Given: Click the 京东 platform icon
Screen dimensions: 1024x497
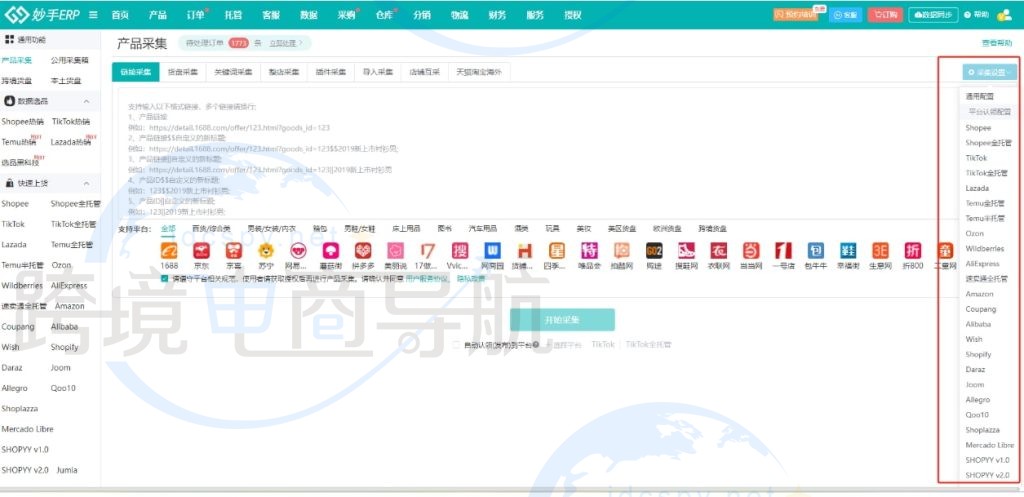Looking at the screenshot, I should pyautogui.click(x=202, y=251).
